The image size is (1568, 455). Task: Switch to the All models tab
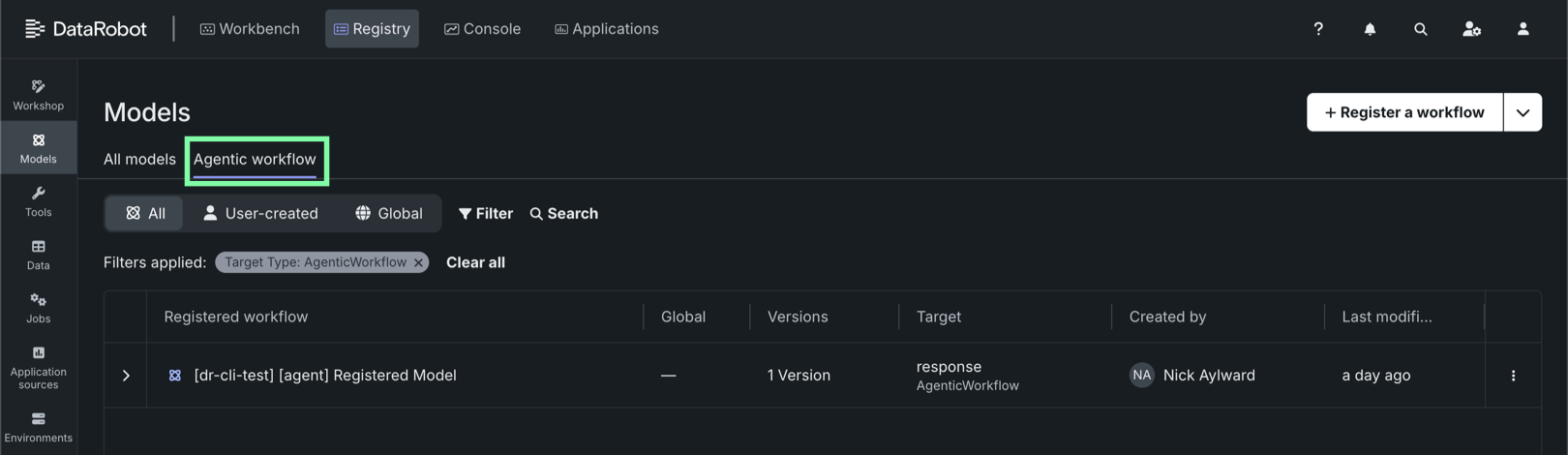139,159
